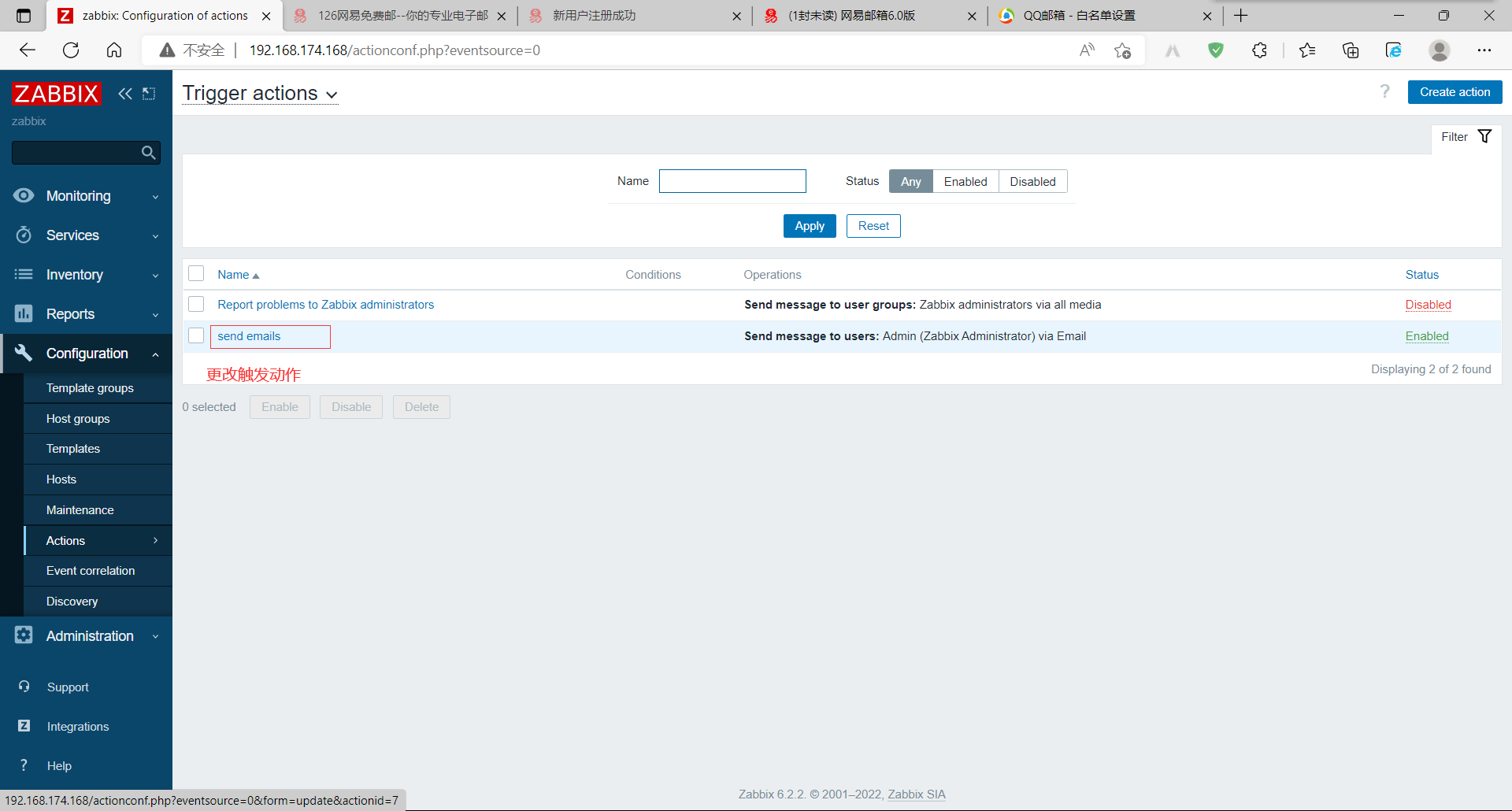
Task: Click the green shield extension icon
Action: point(1216,50)
